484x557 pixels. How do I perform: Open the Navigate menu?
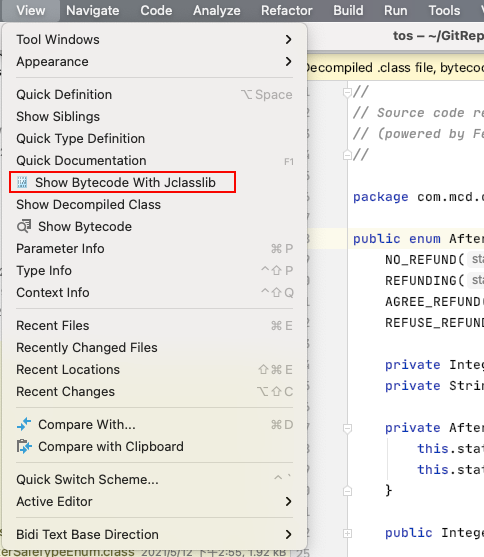(92, 11)
